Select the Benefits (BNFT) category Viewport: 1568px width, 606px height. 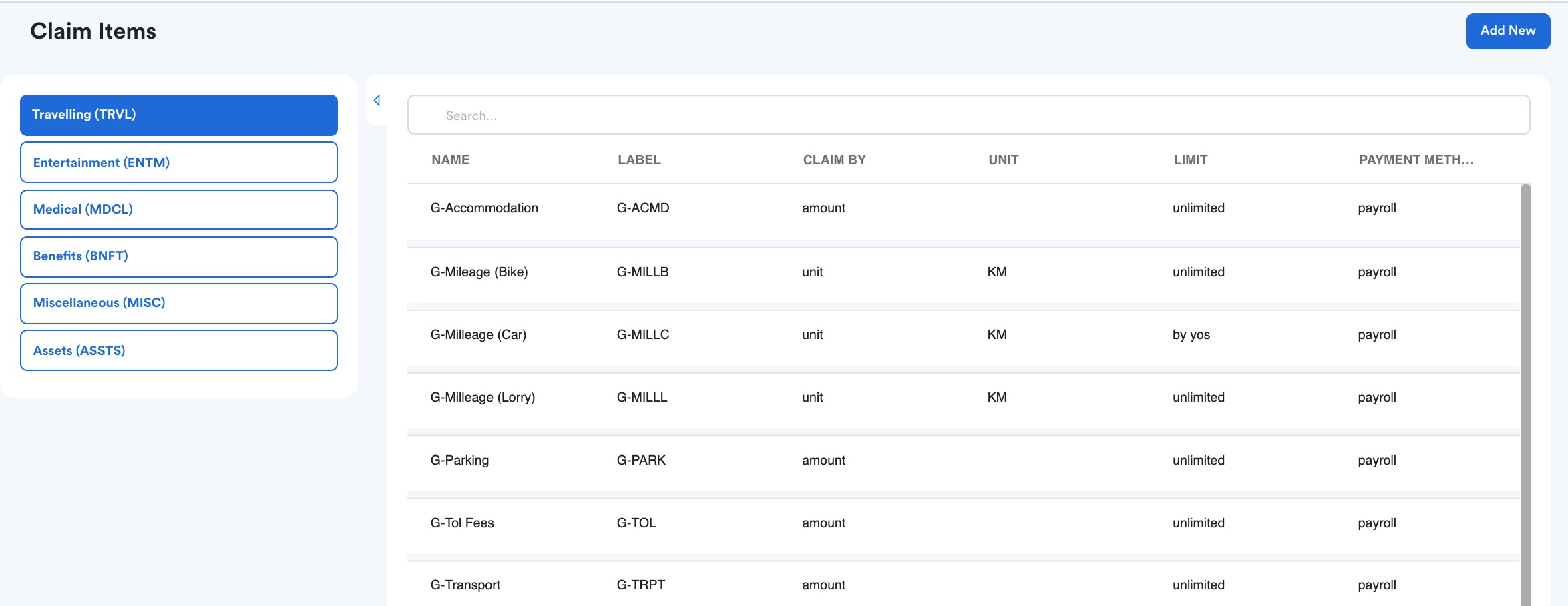point(179,256)
